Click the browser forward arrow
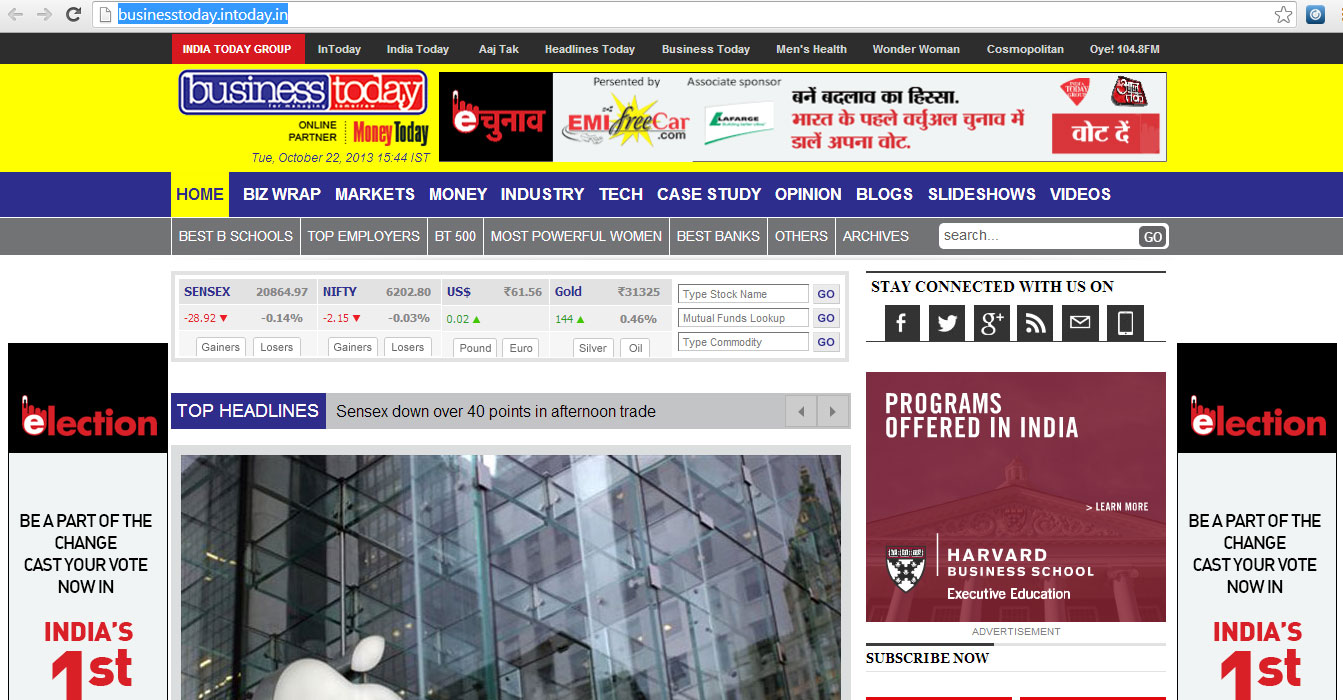 click(x=44, y=14)
